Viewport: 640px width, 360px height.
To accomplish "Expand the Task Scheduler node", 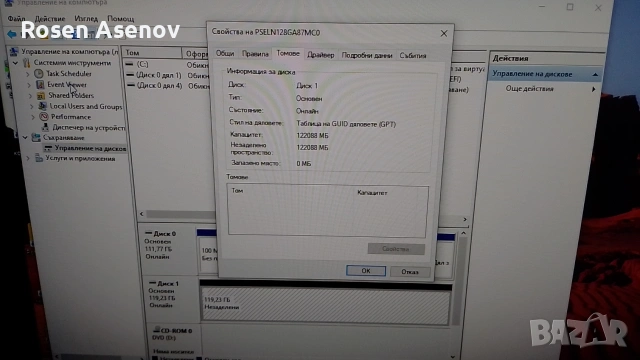I will point(28,74).
